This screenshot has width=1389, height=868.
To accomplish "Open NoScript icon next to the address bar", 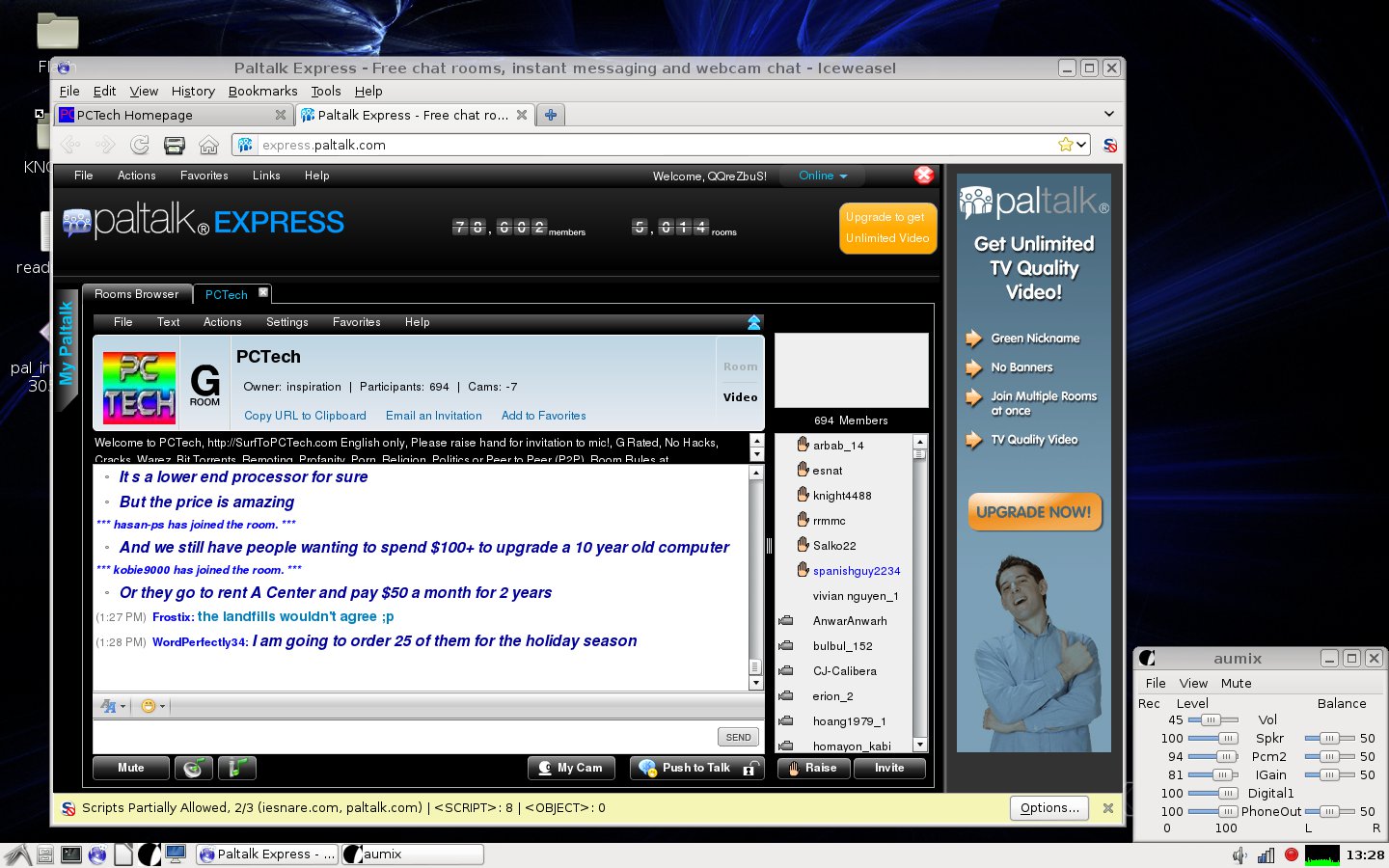I will tap(1109, 145).
